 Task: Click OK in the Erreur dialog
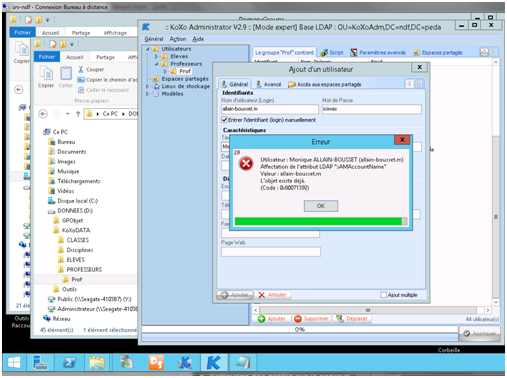pyautogui.click(x=321, y=206)
